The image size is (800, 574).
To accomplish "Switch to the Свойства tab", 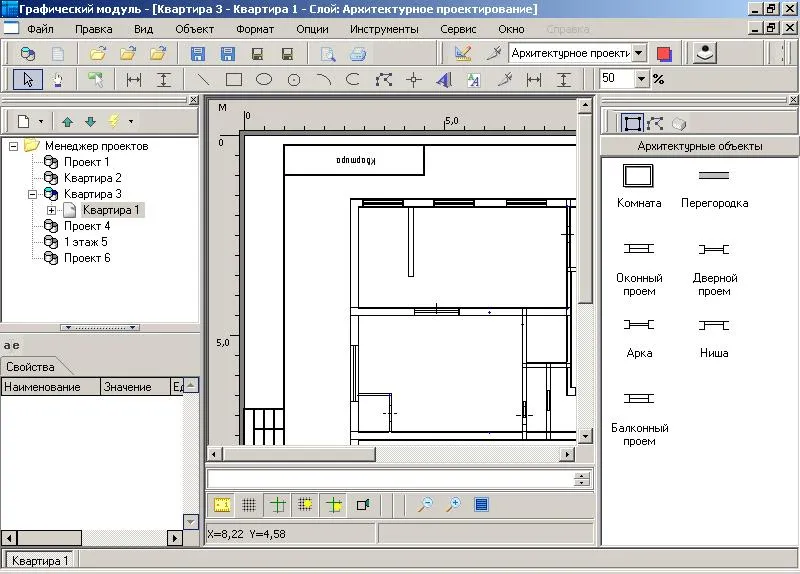I will [31, 367].
